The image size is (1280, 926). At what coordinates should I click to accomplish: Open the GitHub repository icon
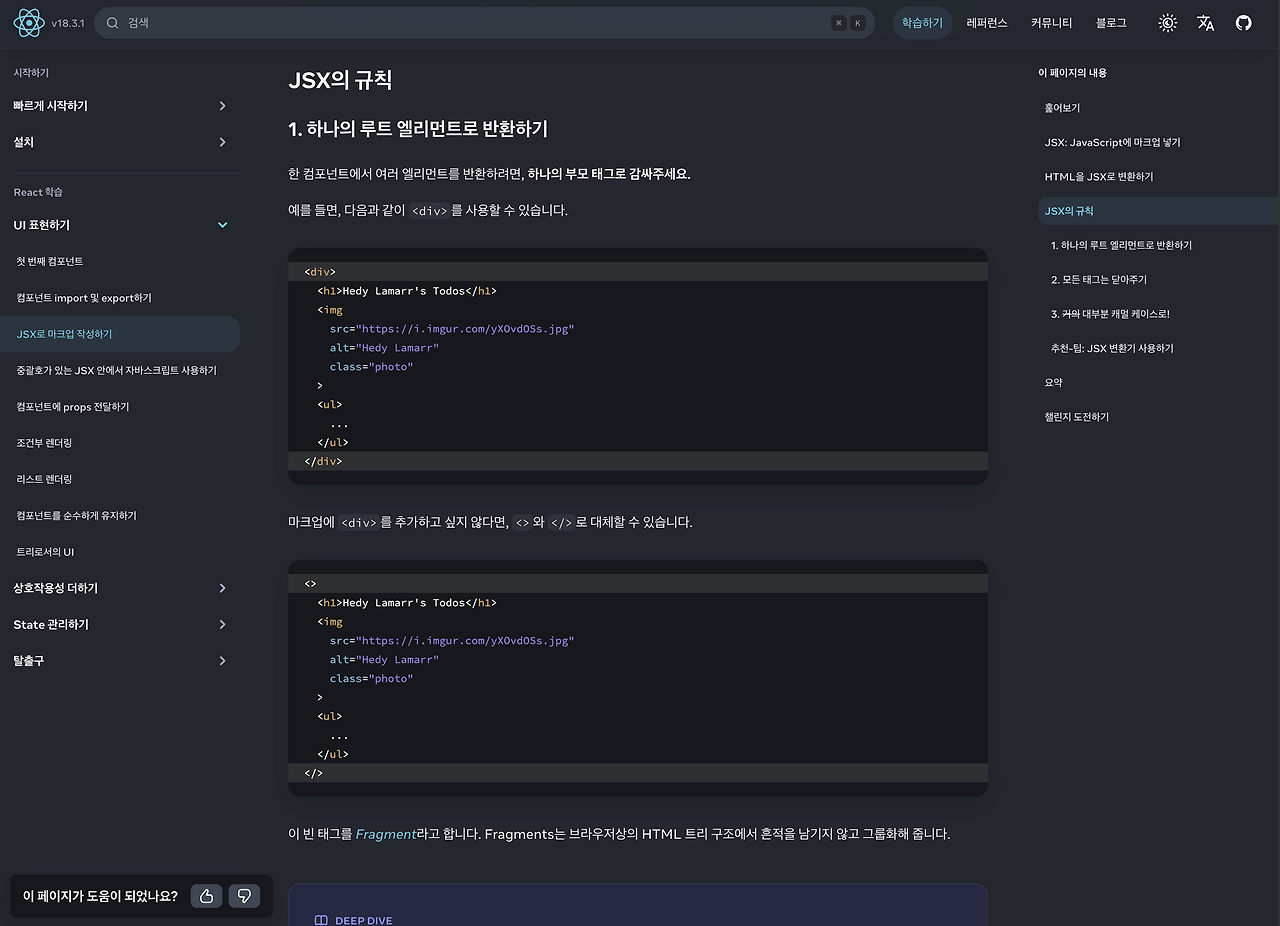click(x=1243, y=23)
